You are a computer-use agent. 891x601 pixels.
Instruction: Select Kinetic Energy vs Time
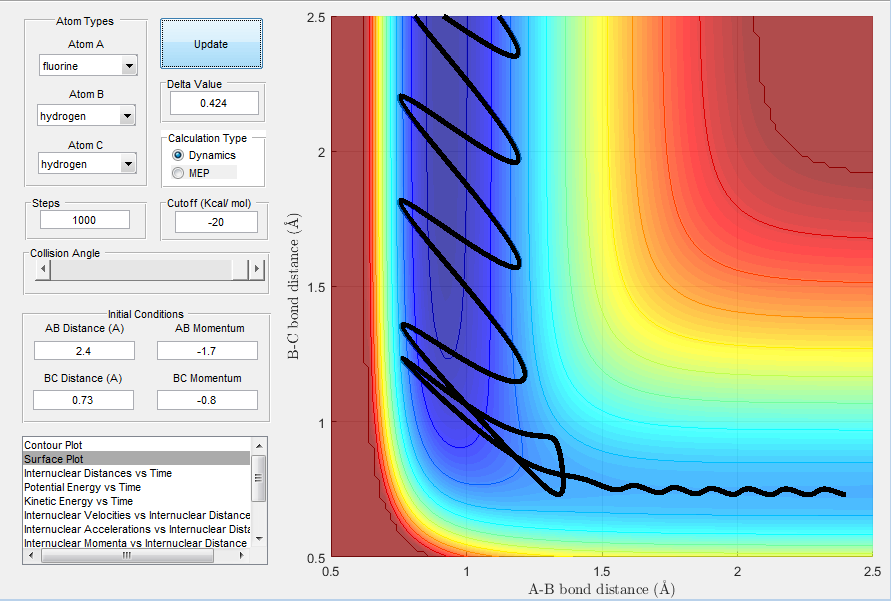136,501
